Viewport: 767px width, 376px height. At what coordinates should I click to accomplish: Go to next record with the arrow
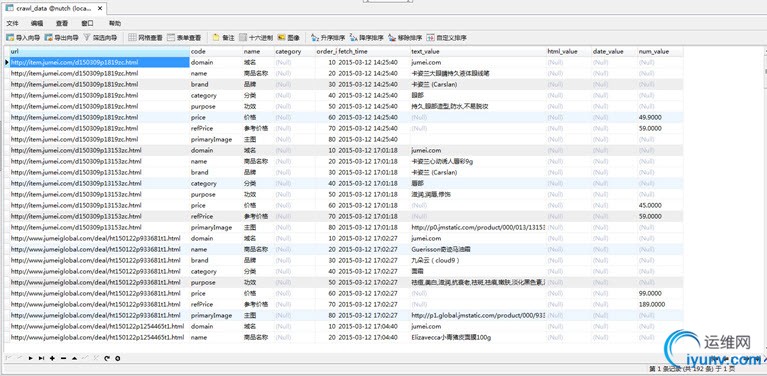click(x=30, y=358)
